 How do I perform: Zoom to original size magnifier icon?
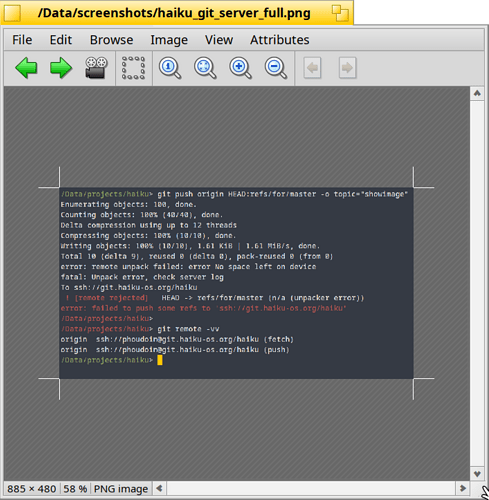tap(170, 68)
